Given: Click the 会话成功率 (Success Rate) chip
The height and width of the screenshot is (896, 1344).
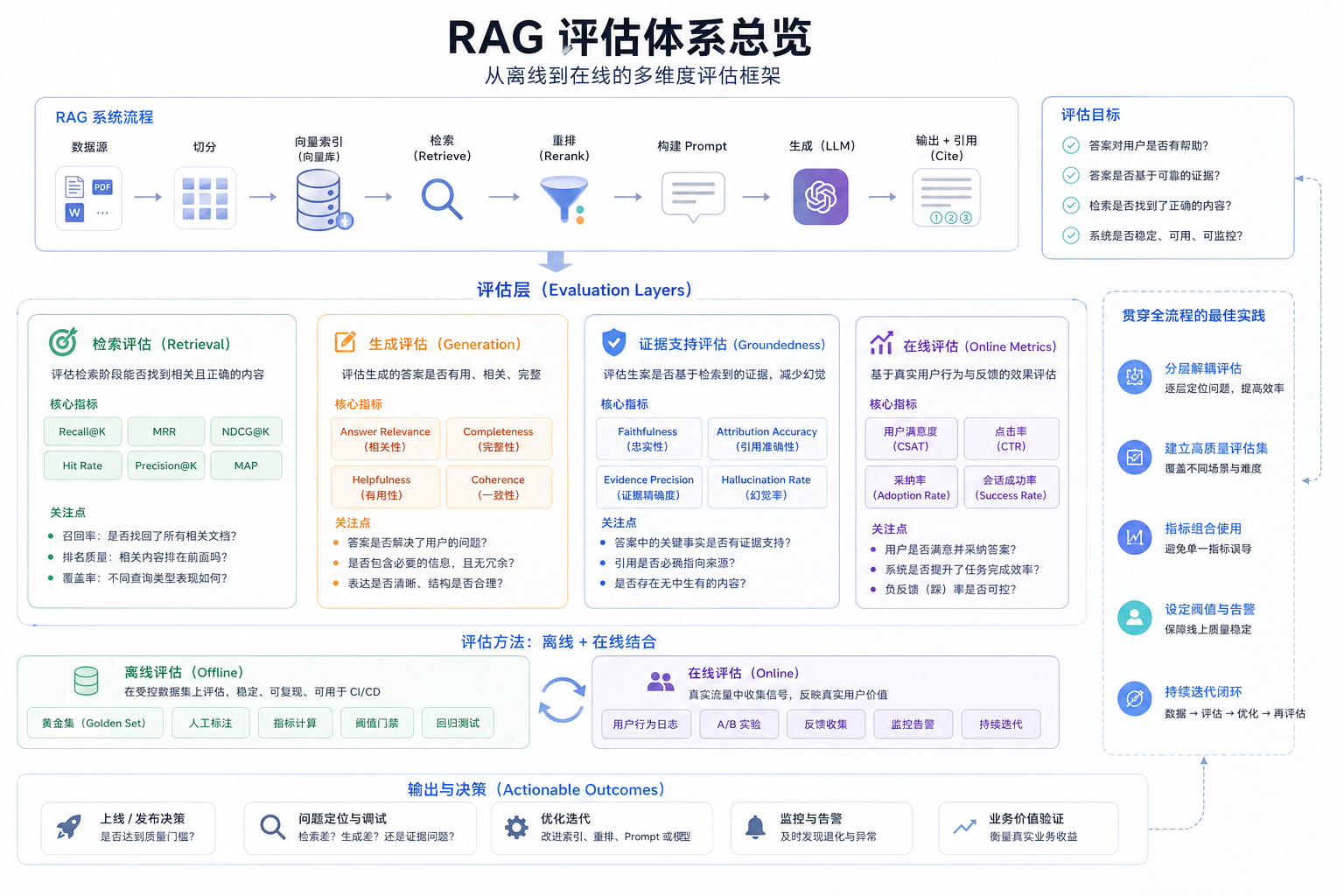Looking at the screenshot, I should (x=1011, y=487).
